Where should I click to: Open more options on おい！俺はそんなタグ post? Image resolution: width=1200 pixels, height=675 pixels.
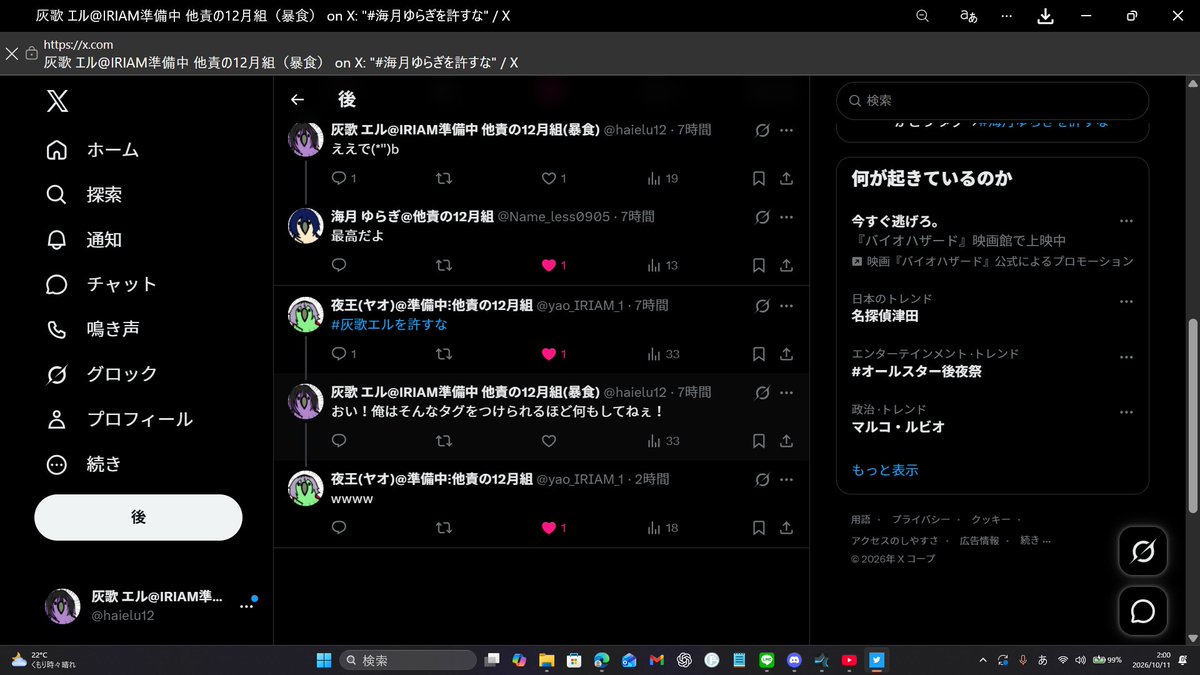(786, 392)
